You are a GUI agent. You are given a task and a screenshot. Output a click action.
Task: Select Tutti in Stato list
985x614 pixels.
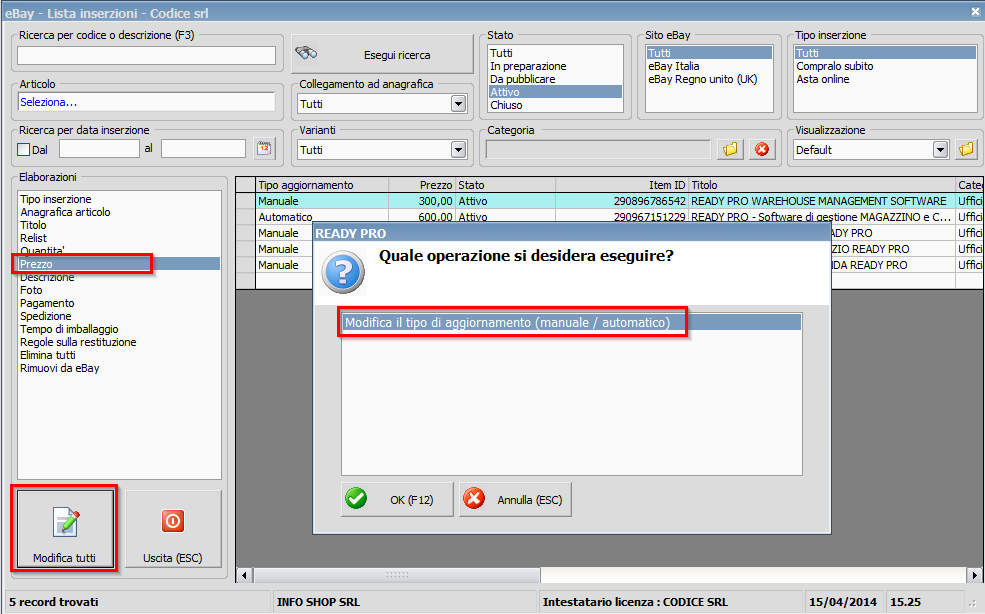555,53
